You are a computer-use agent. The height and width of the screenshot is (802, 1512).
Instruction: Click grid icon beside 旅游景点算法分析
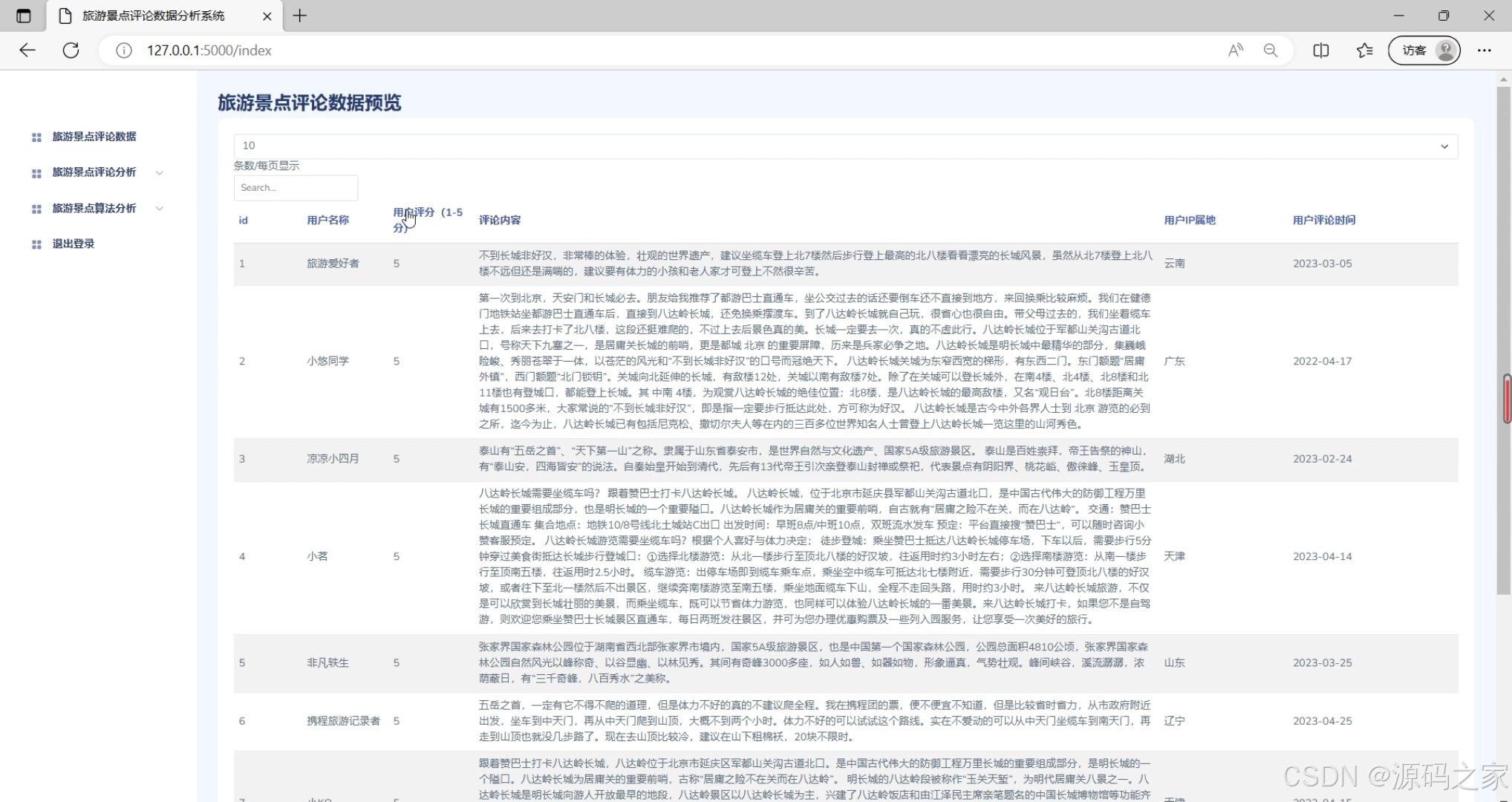coord(36,209)
